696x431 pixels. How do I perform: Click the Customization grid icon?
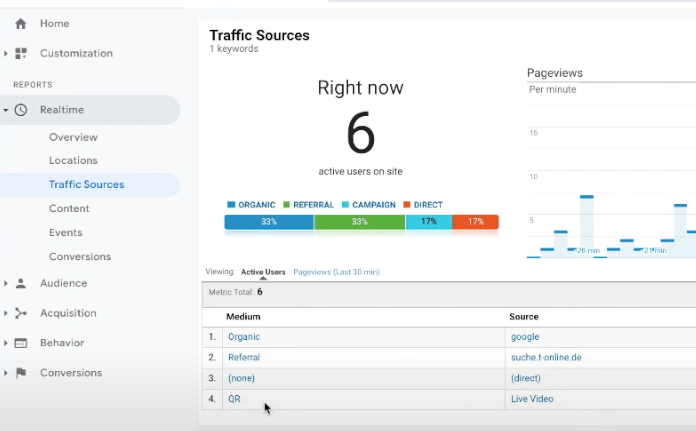click(x=21, y=53)
